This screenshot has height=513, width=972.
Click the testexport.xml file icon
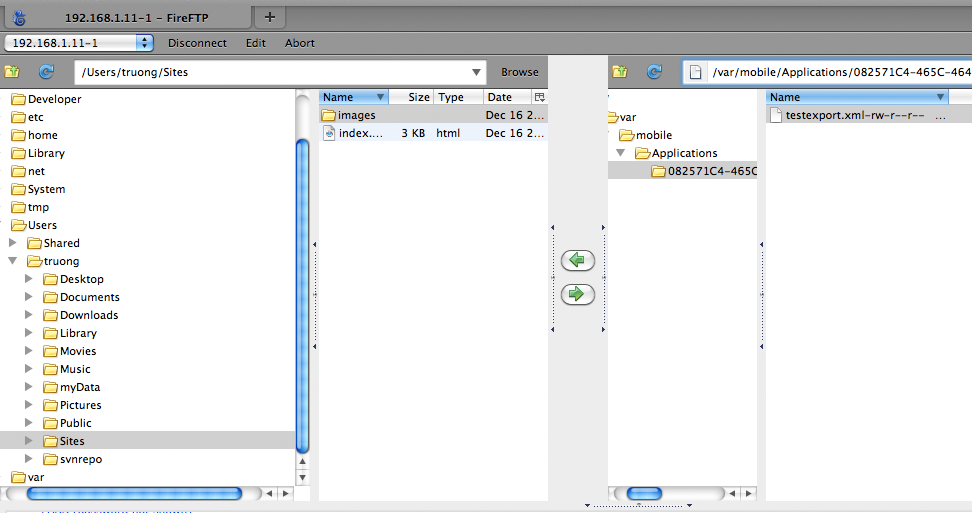tap(776, 115)
